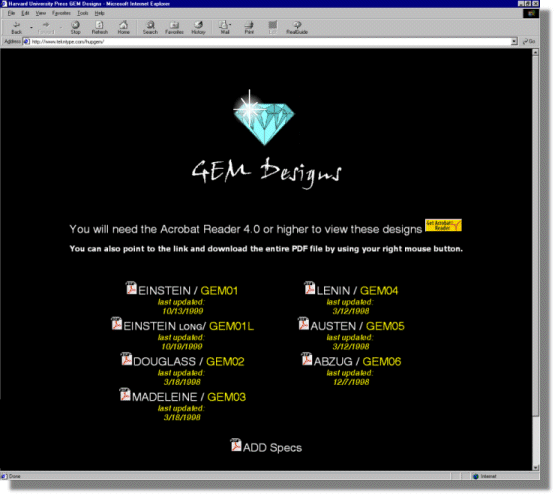Open the Favorites toolbar button
Image resolution: width=555 pixels, height=496 pixels.
[x=174, y=27]
